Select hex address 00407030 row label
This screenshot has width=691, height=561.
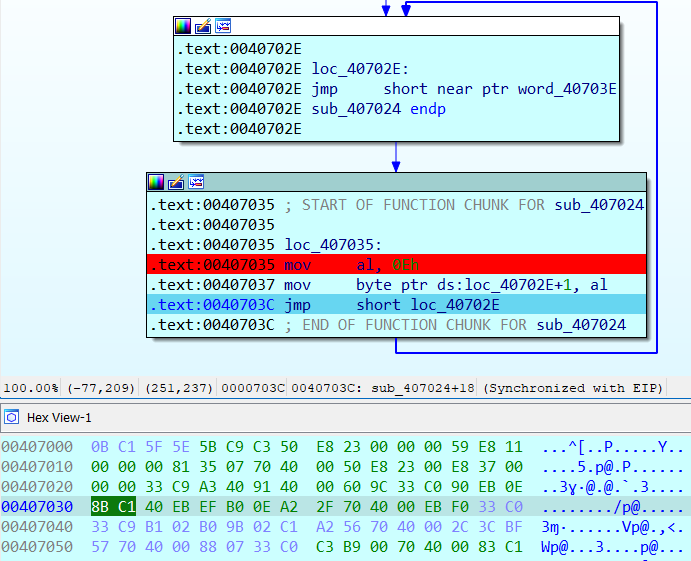tap(37, 507)
